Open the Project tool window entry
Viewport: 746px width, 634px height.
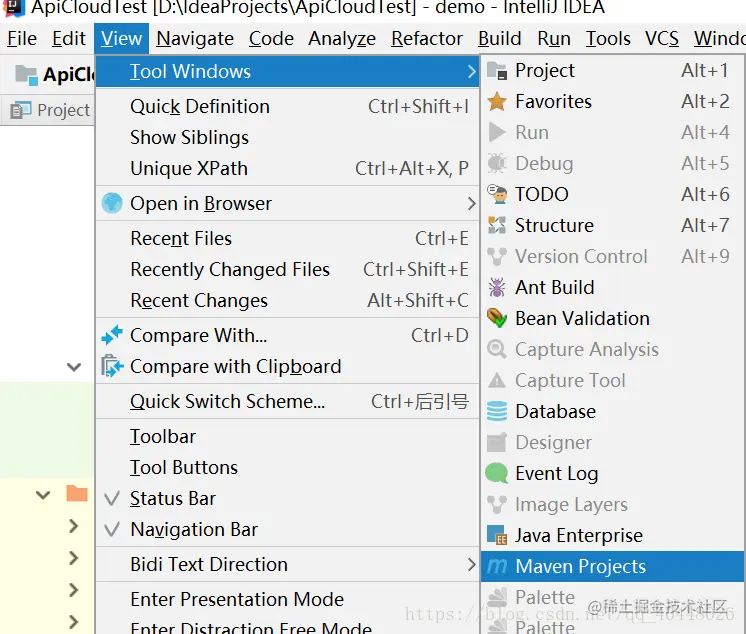[x=612, y=71]
